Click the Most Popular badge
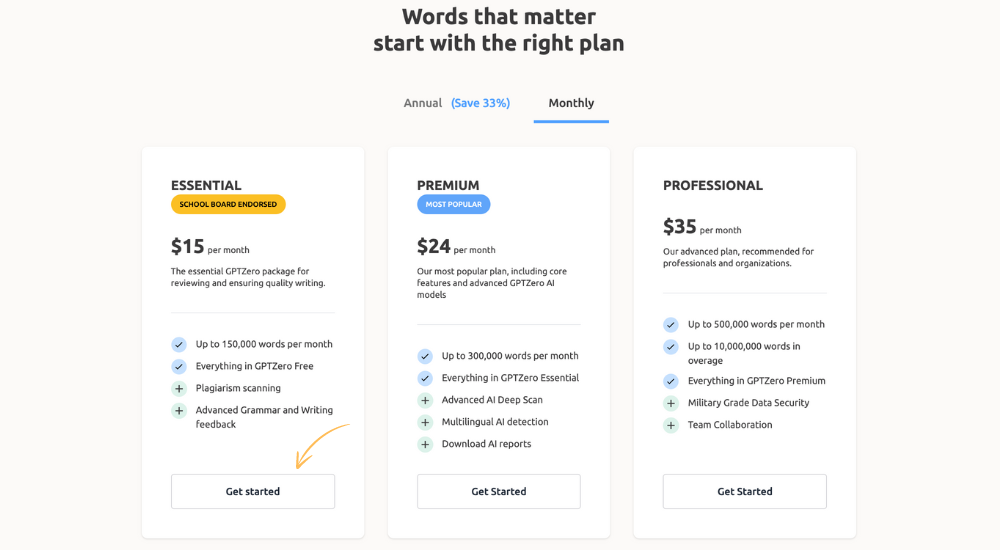The height and width of the screenshot is (550, 1000). [x=453, y=204]
